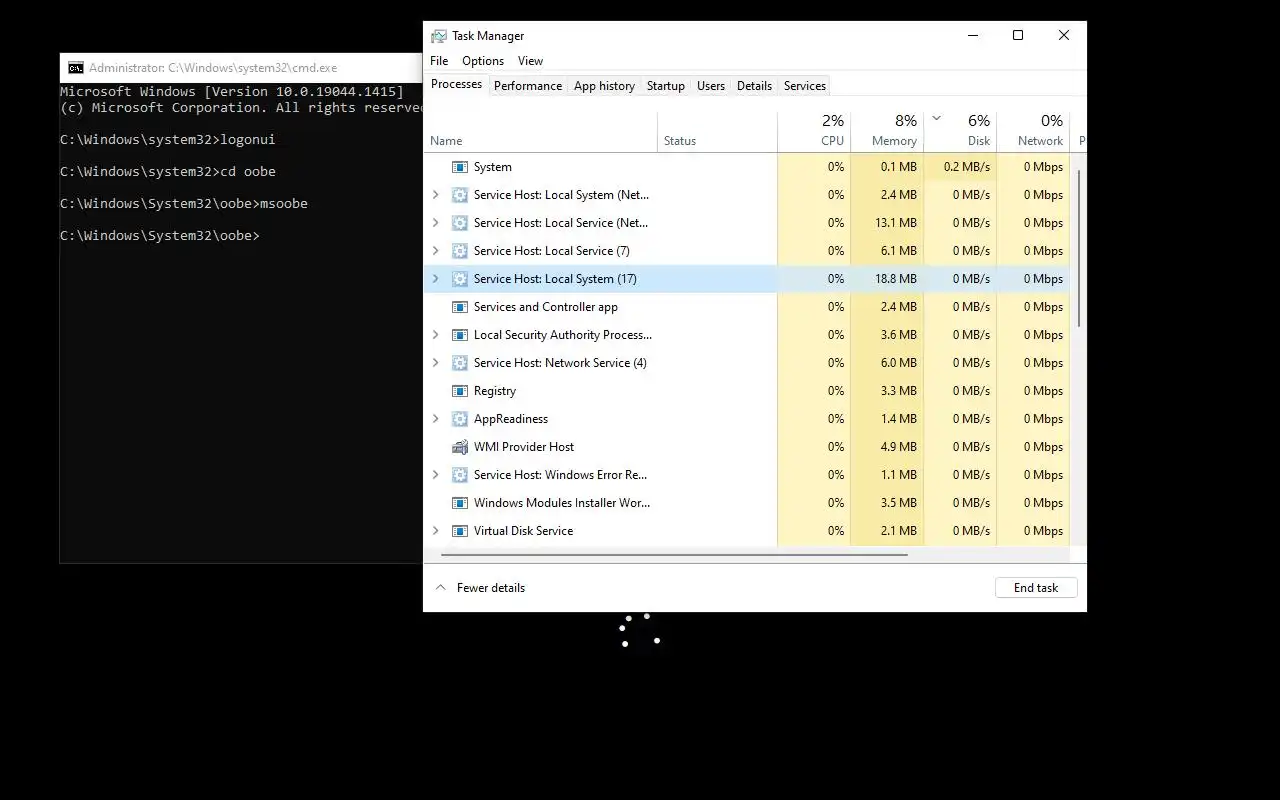Select the Processes tab
The image size is (1280, 800).
(457, 84)
